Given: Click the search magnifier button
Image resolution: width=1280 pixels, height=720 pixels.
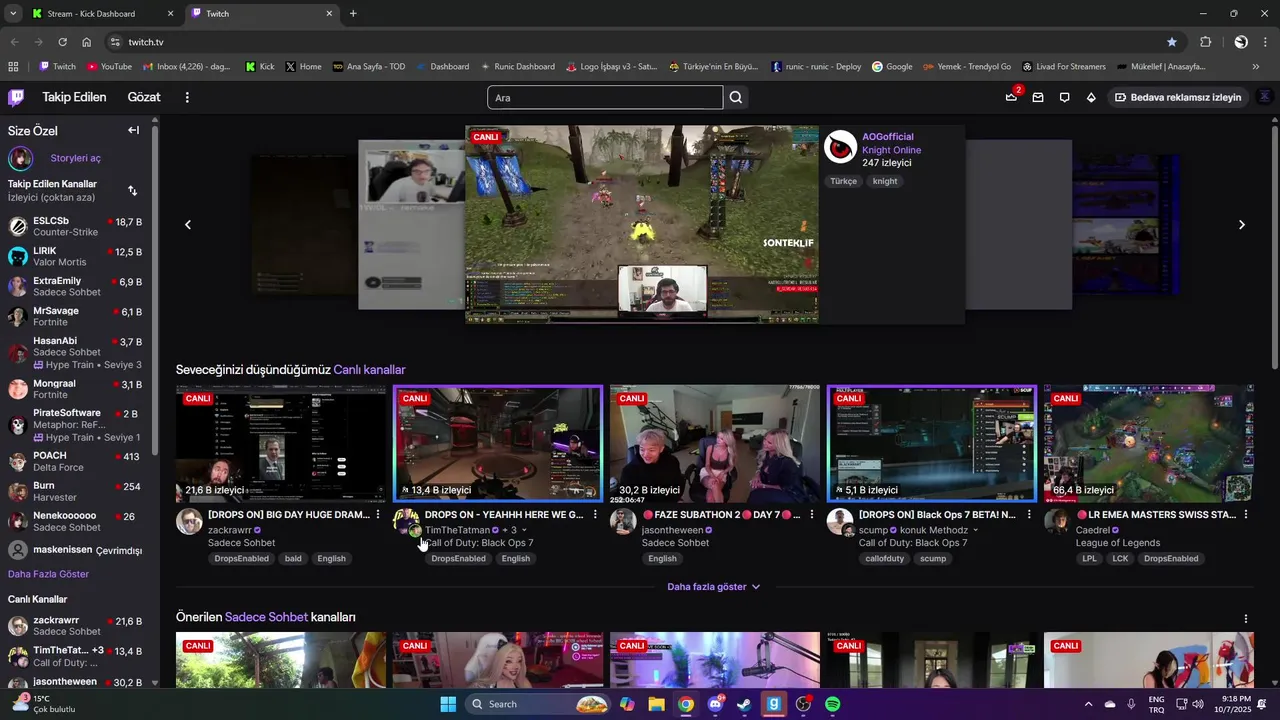Looking at the screenshot, I should point(736,97).
